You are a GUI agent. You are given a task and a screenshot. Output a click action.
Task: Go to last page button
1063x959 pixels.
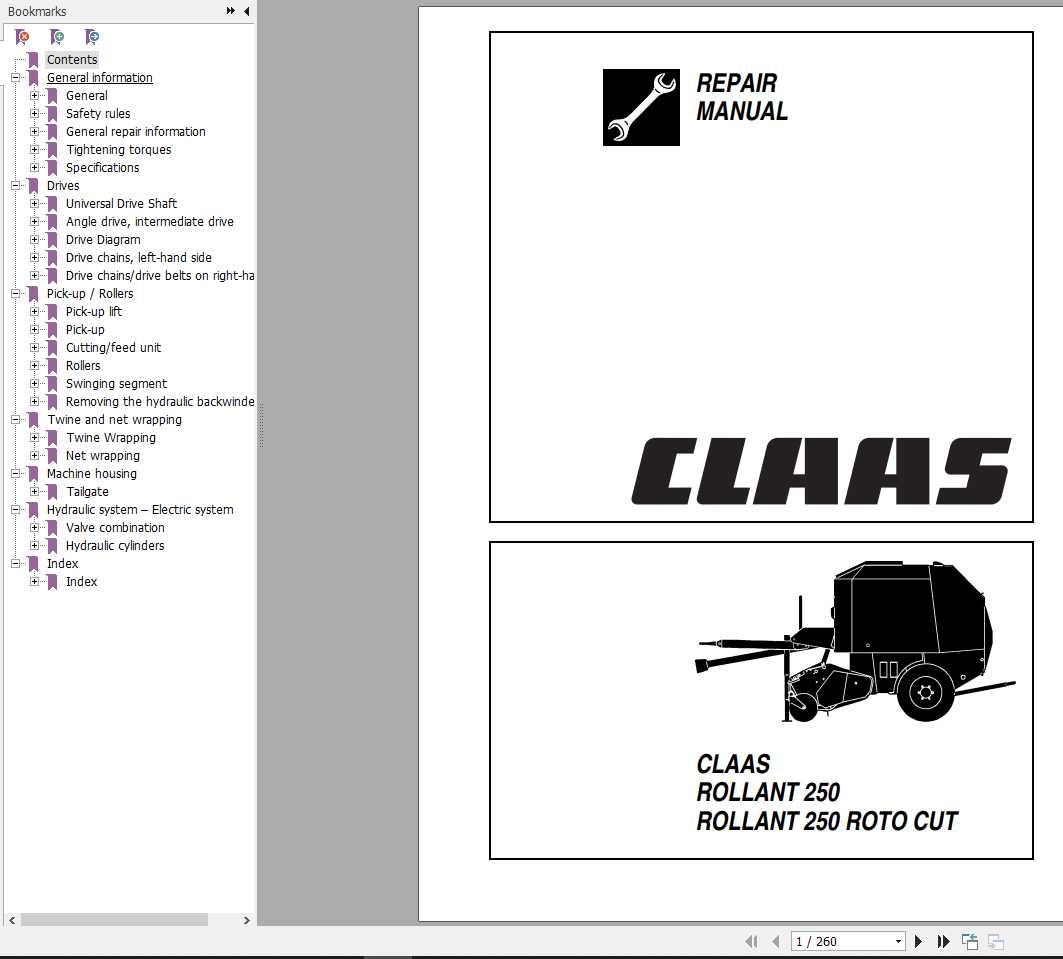[x=943, y=941]
